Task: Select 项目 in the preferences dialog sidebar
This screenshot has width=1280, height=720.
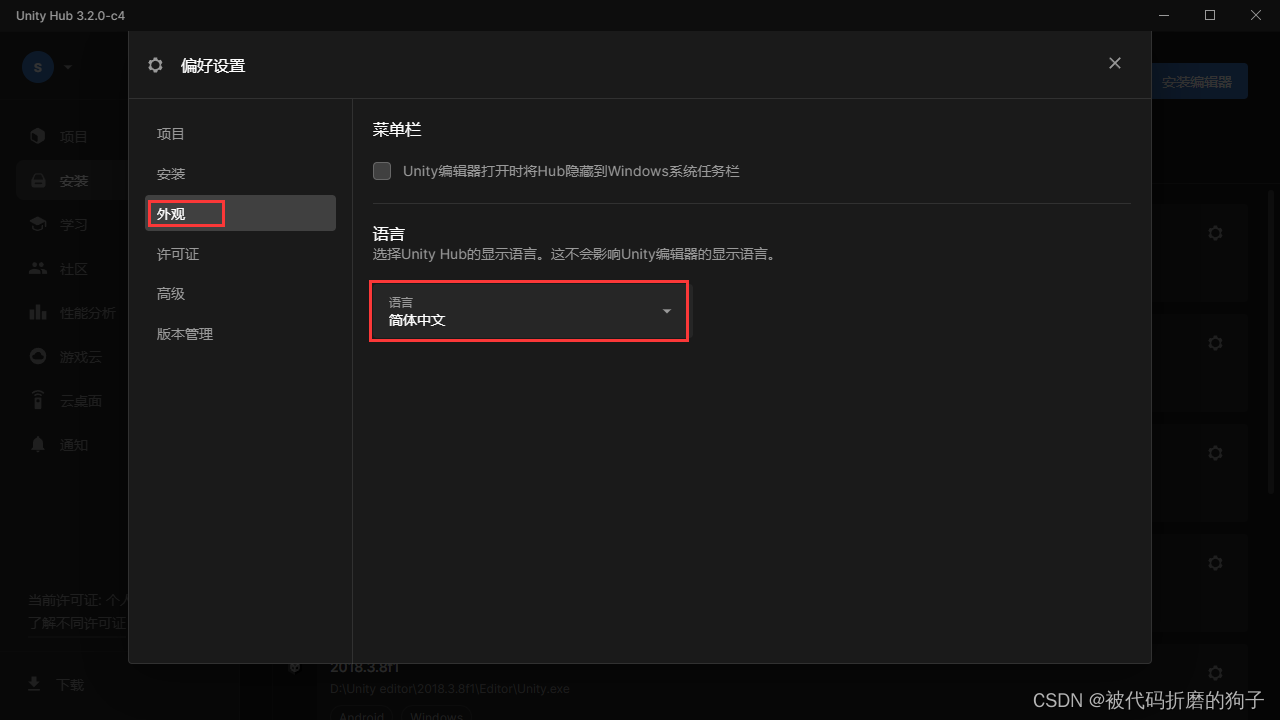Action: pos(240,134)
